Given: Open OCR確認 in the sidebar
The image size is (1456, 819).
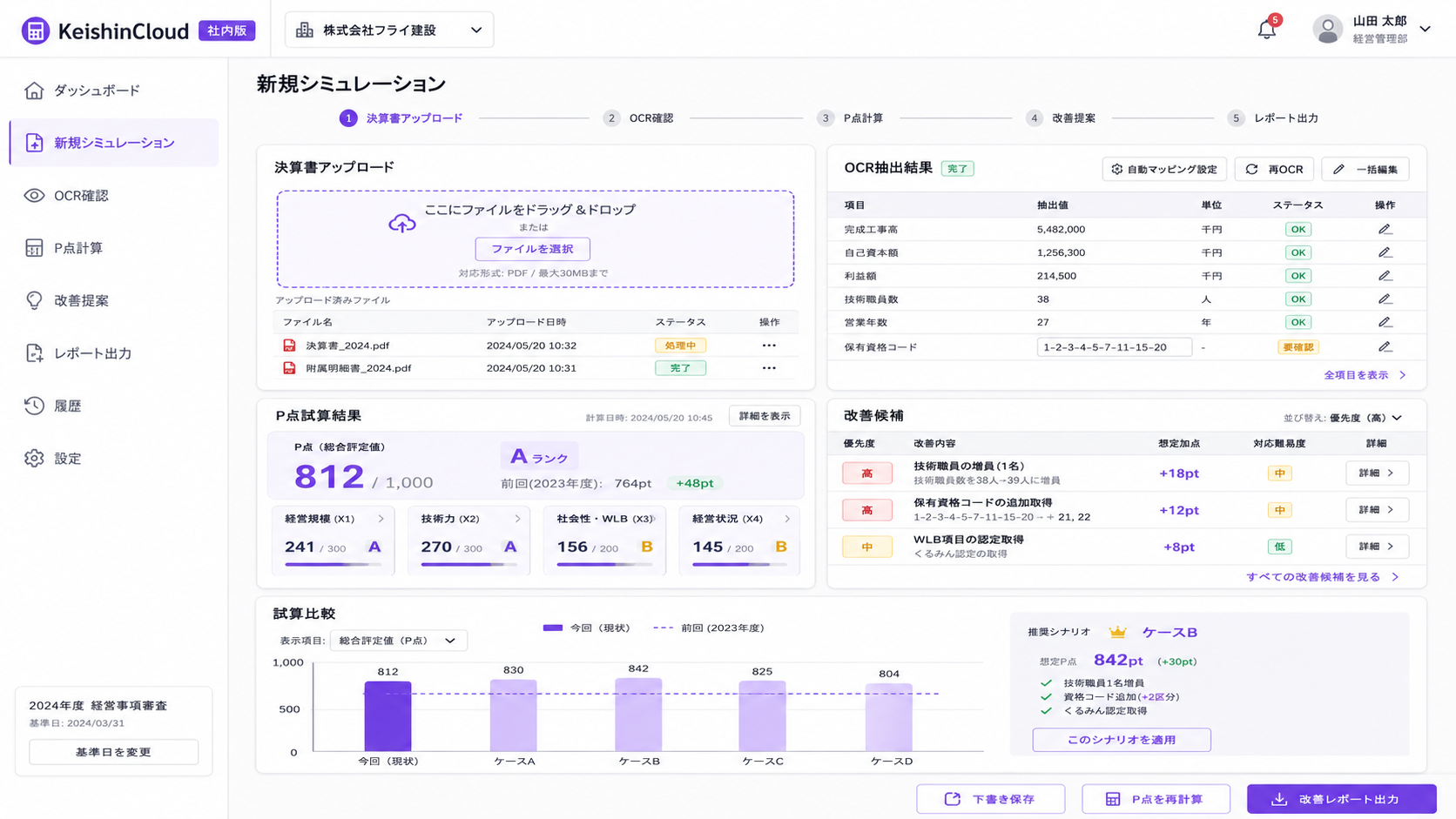Looking at the screenshot, I should (x=113, y=196).
